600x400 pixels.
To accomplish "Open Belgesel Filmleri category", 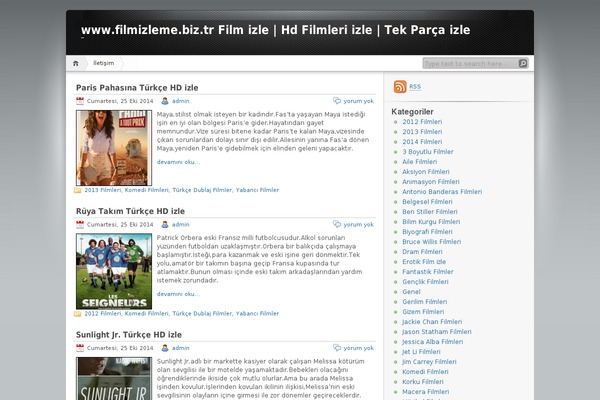I will (x=427, y=202).
